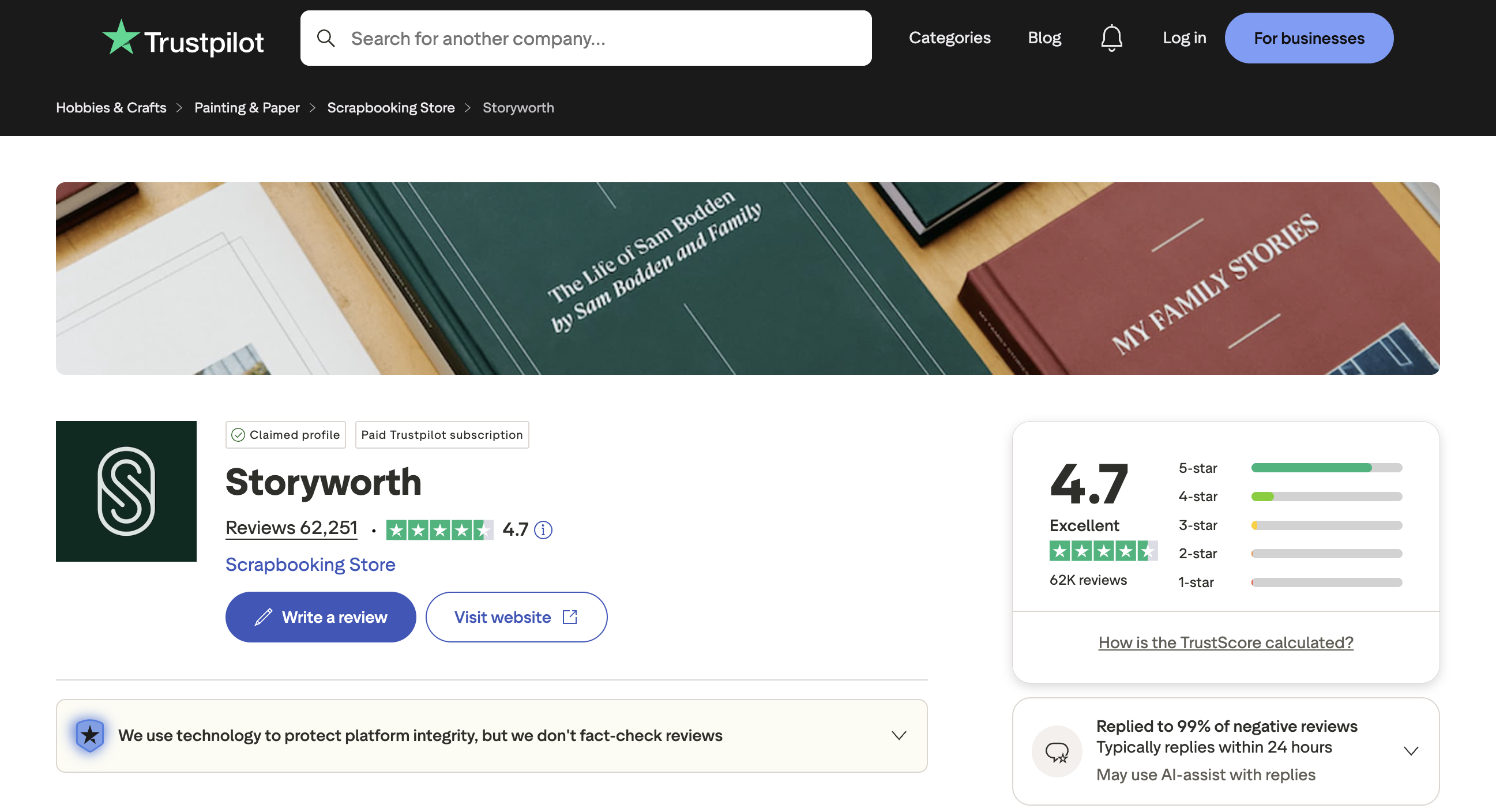Image resolution: width=1496 pixels, height=812 pixels.
Task: Click the search magnifier icon
Action: [326, 38]
